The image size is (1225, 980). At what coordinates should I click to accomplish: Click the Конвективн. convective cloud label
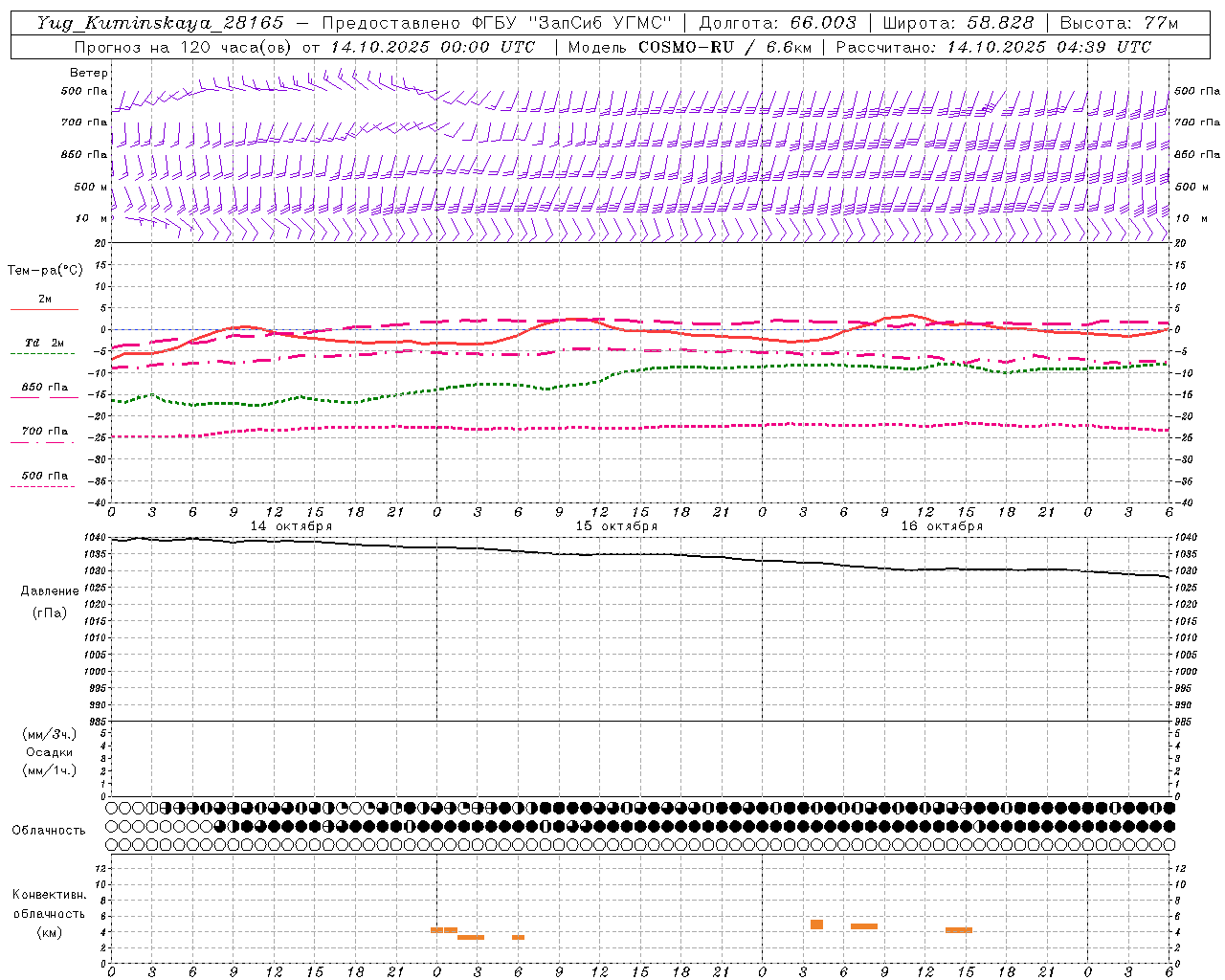(x=49, y=895)
